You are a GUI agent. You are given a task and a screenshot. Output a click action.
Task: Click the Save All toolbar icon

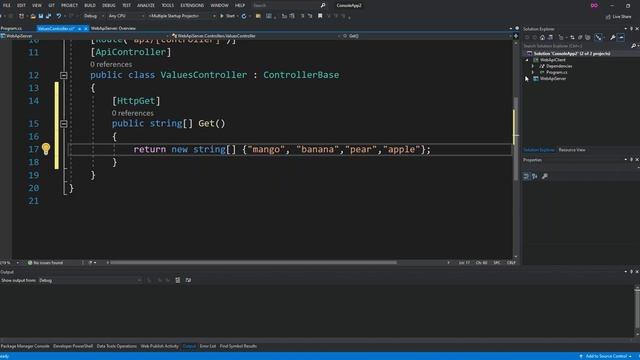pos(48,16)
